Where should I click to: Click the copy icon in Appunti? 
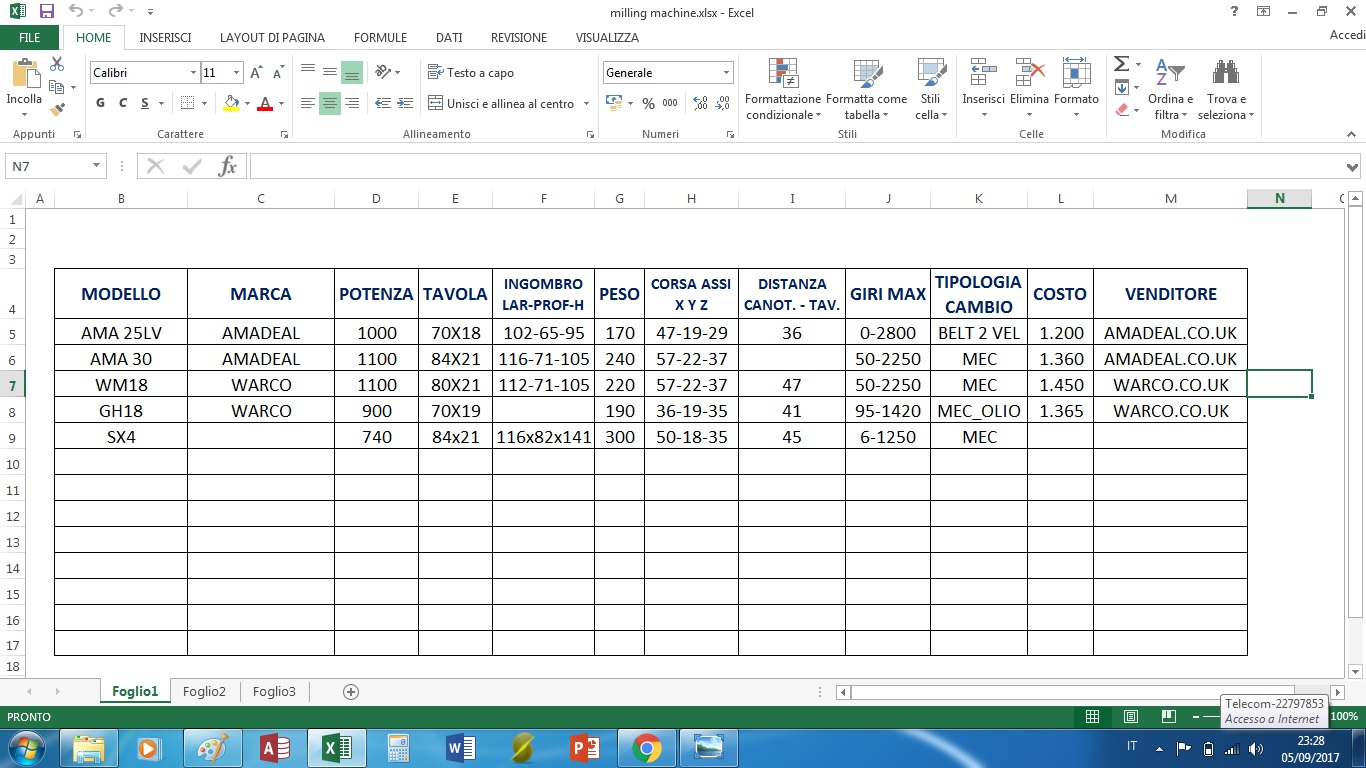click(57, 87)
